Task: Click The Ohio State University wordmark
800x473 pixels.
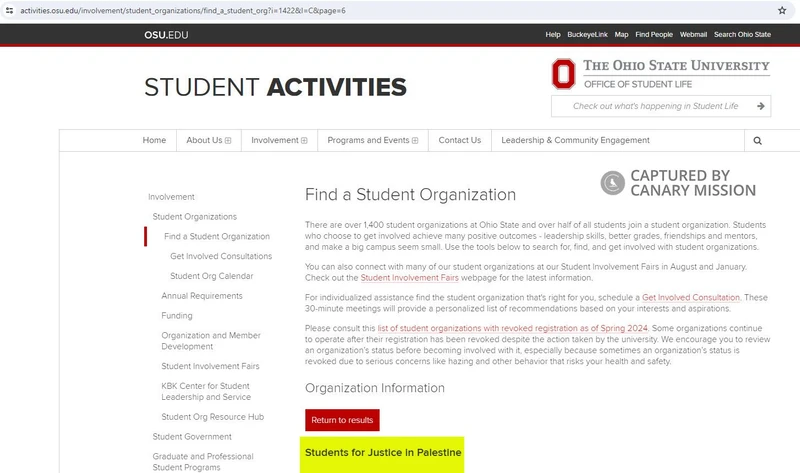Action: pyautogui.click(x=676, y=66)
